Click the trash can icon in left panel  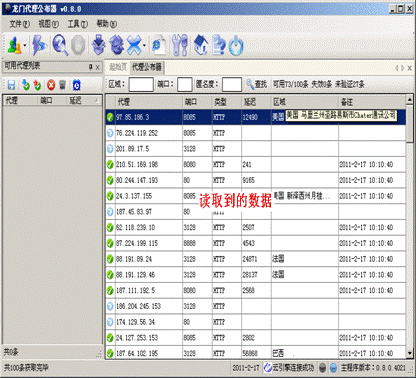pyautogui.click(x=62, y=85)
